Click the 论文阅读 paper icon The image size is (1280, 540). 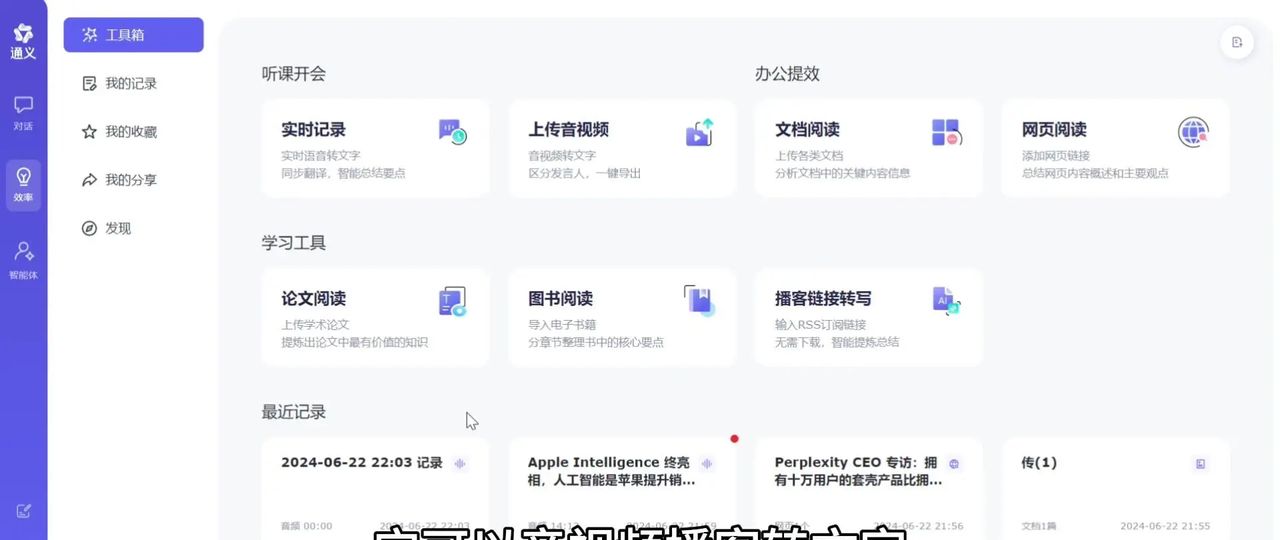(452, 301)
